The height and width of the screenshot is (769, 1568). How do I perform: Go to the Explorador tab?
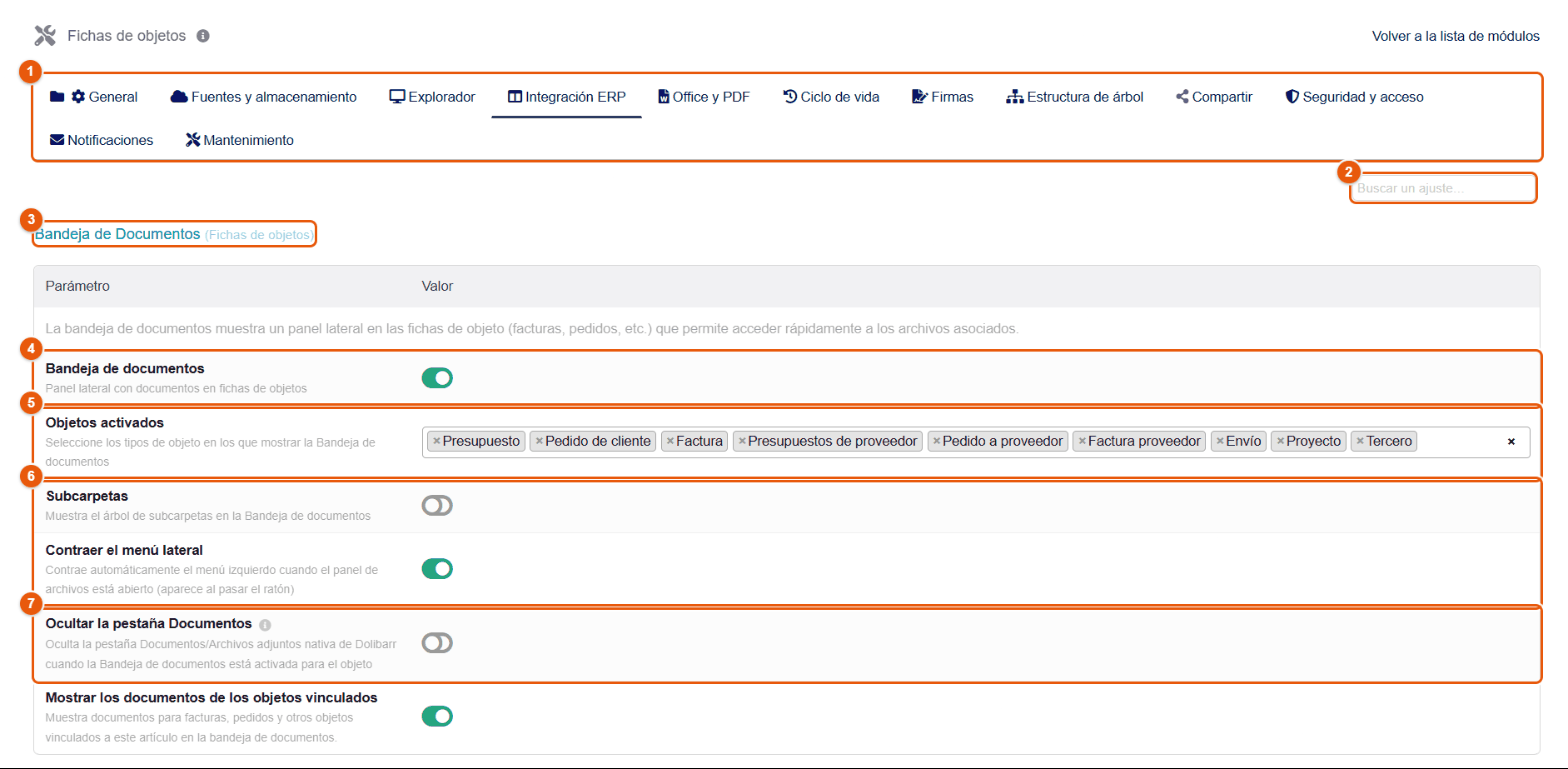coord(432,97)
